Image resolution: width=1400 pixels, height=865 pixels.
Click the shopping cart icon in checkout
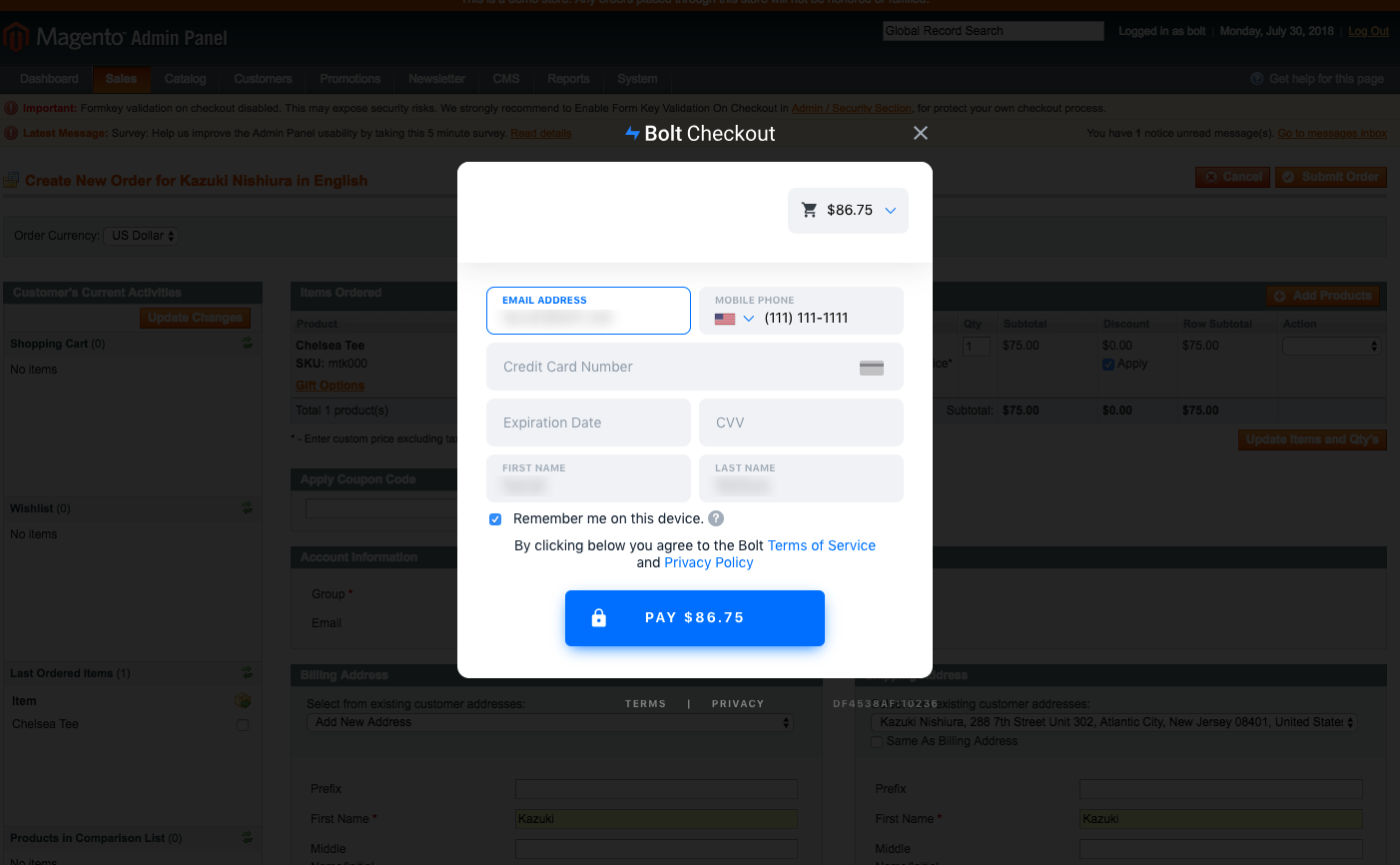coord(809,210)
